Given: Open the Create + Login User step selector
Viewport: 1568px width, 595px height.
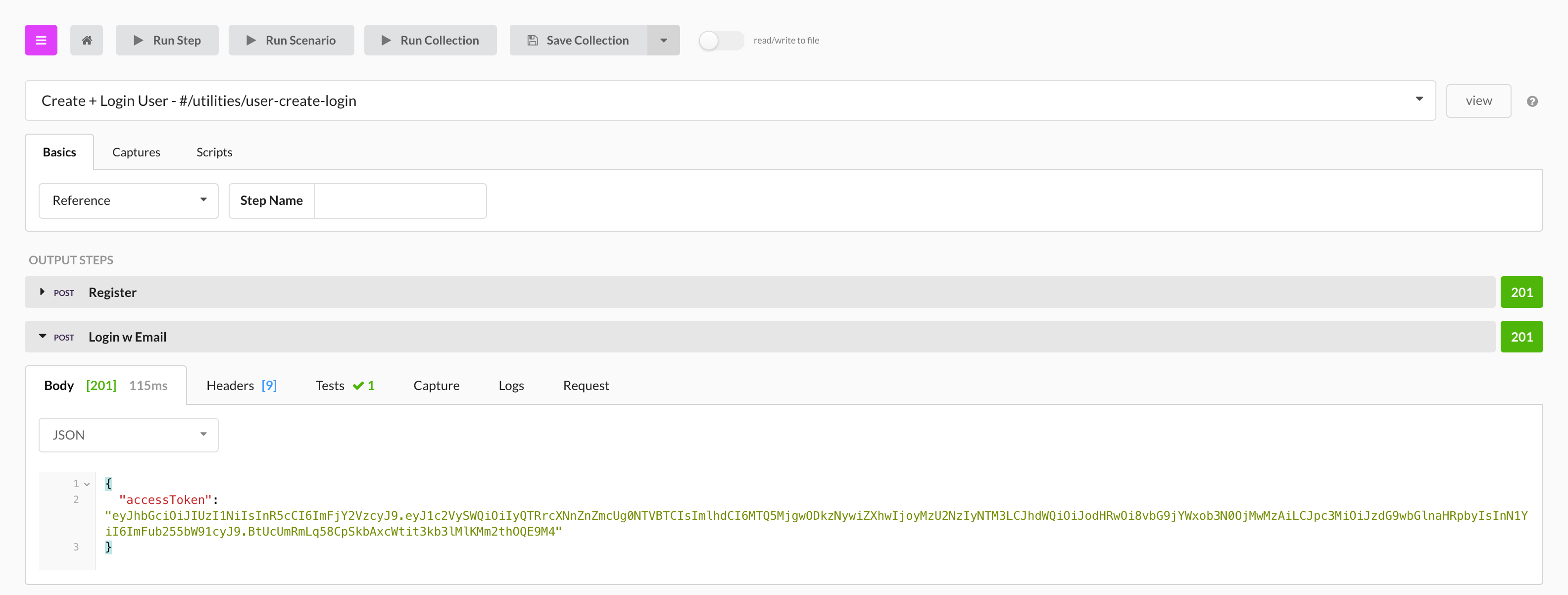Looking at the screenshot, I should pos(729,100).
